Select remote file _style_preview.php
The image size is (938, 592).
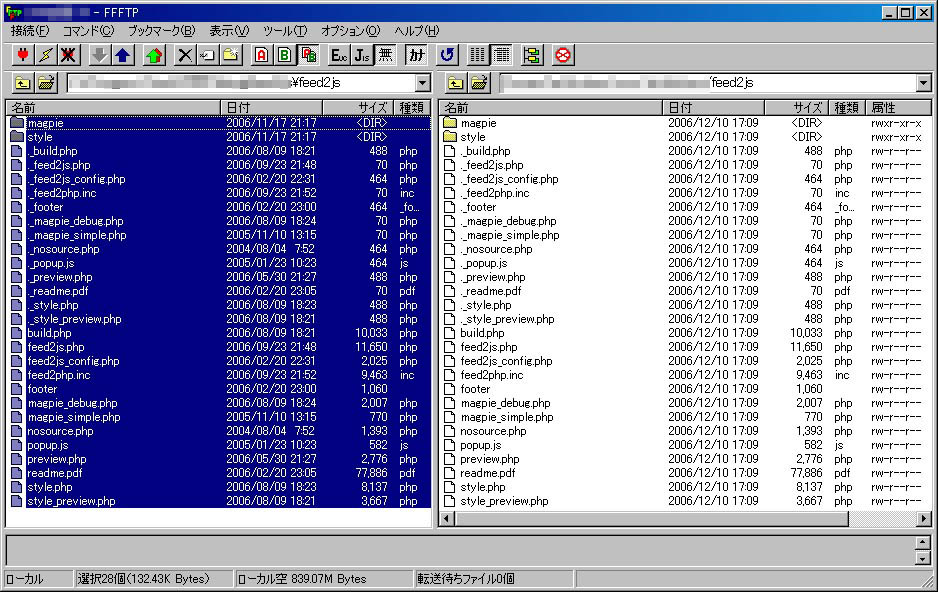[x=507, y=319]
